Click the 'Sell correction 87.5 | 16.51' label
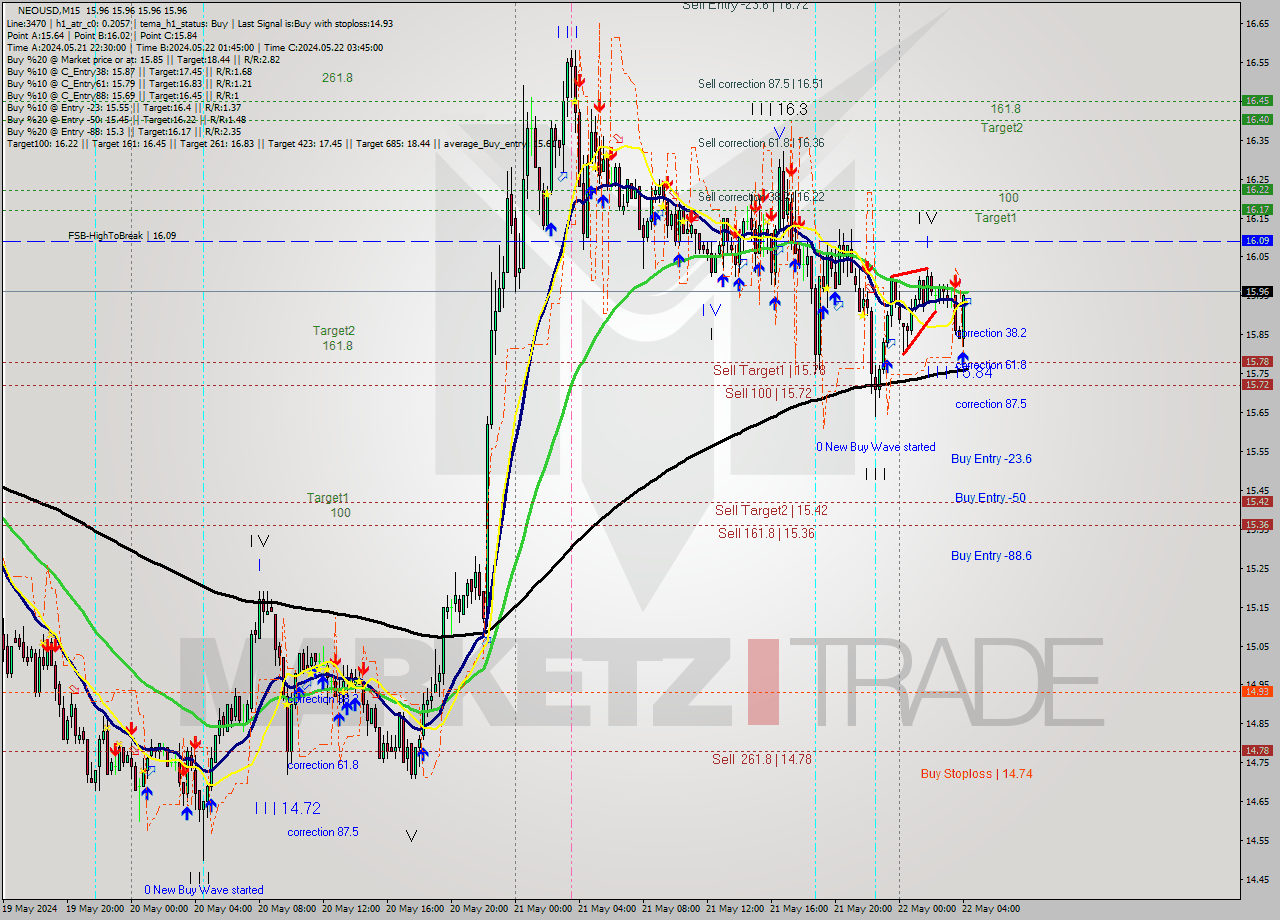 pos(761,84)
